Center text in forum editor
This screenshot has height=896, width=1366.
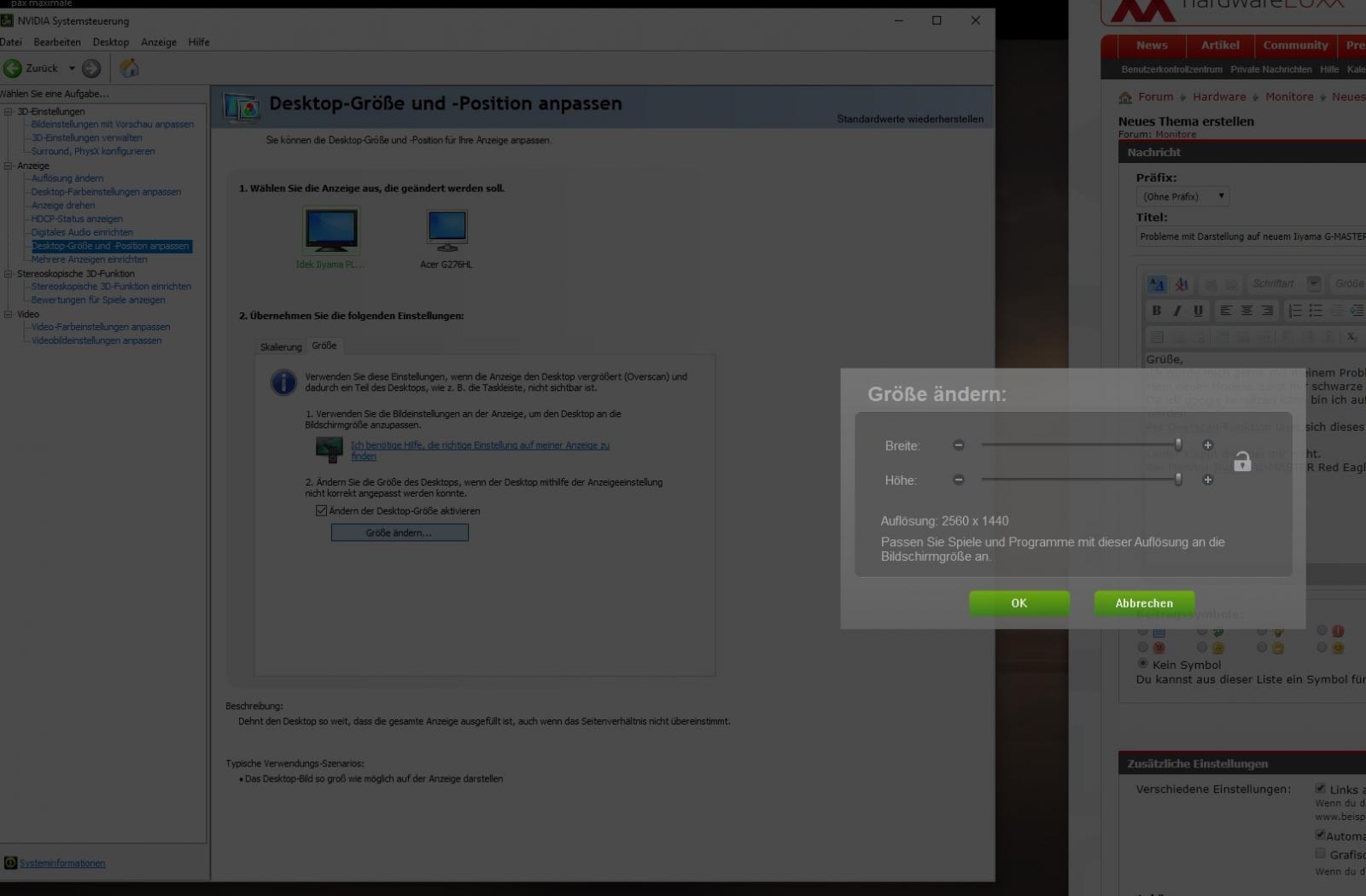coord(1246,311)
